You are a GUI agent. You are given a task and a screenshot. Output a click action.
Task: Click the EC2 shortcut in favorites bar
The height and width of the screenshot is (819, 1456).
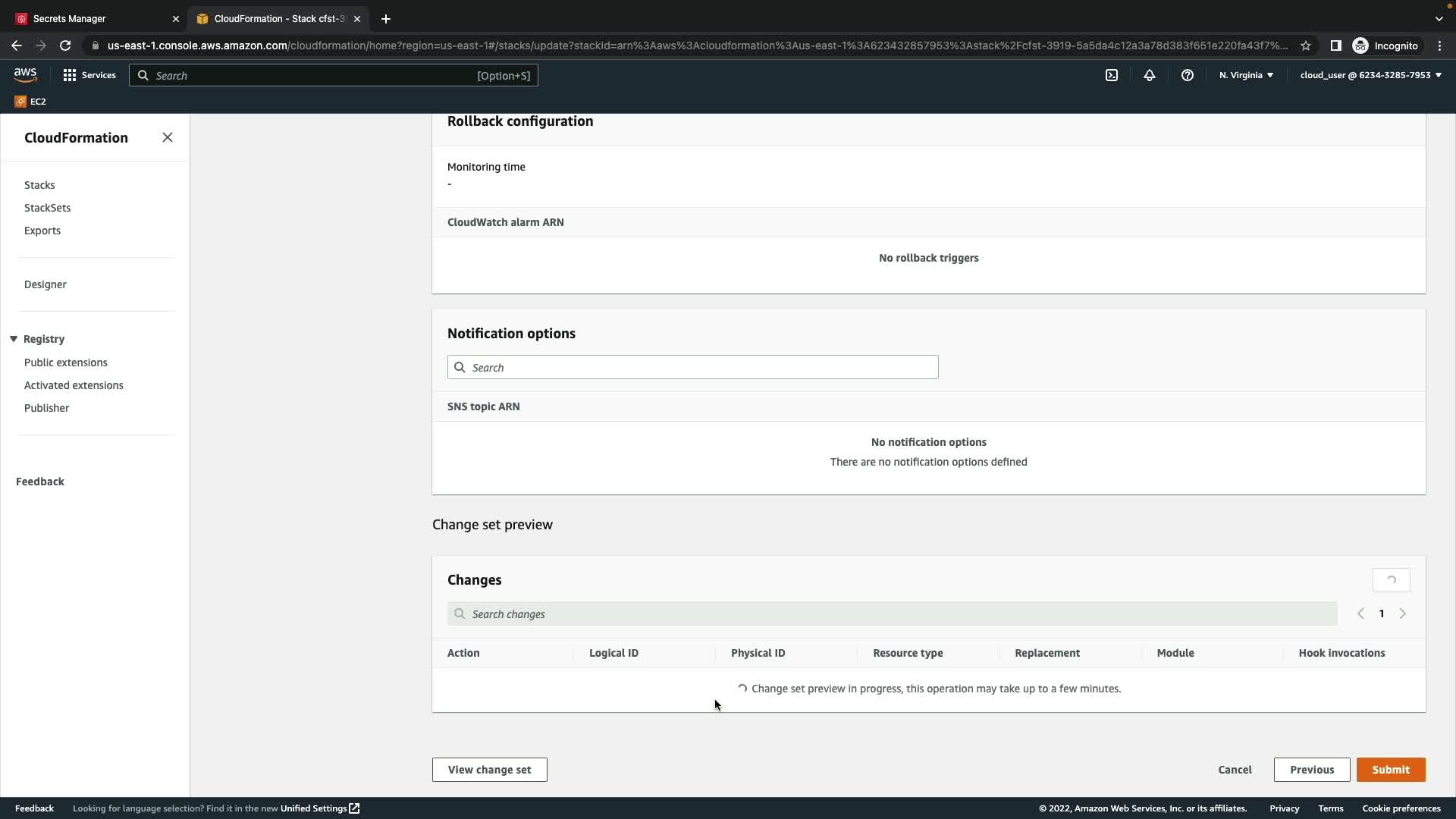(30, 102)
